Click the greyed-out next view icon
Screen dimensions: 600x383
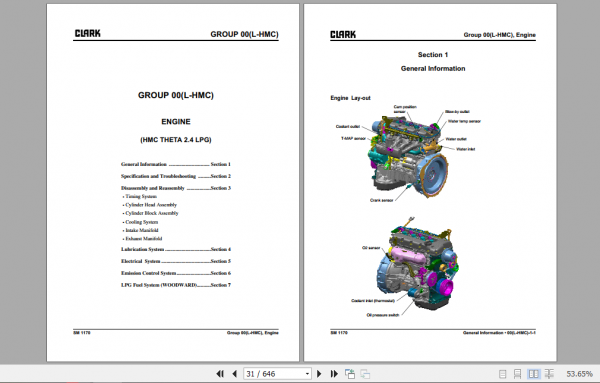pos(365,374)
